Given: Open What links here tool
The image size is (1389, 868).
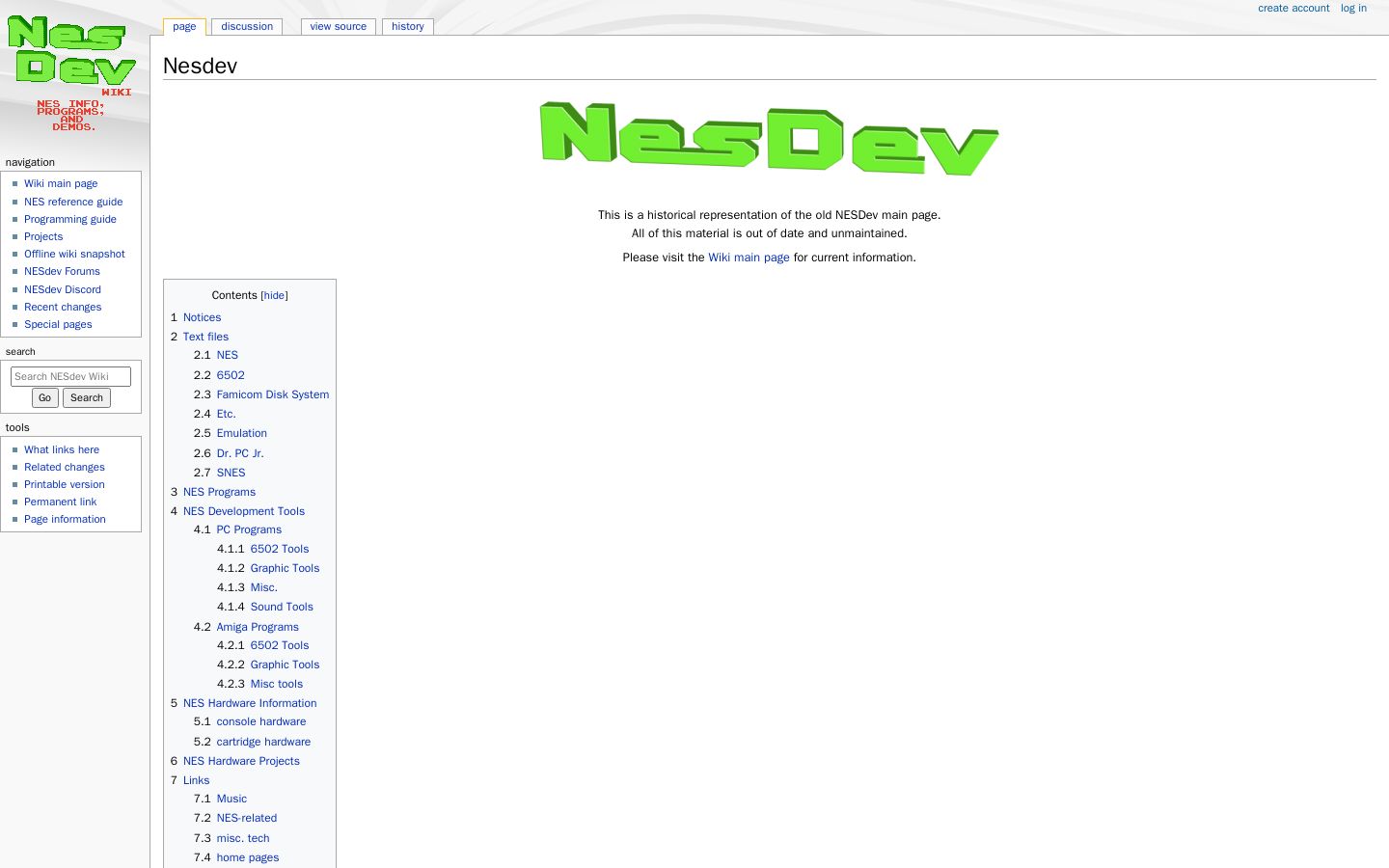Looking at the screenshot, I should (62, 449).
